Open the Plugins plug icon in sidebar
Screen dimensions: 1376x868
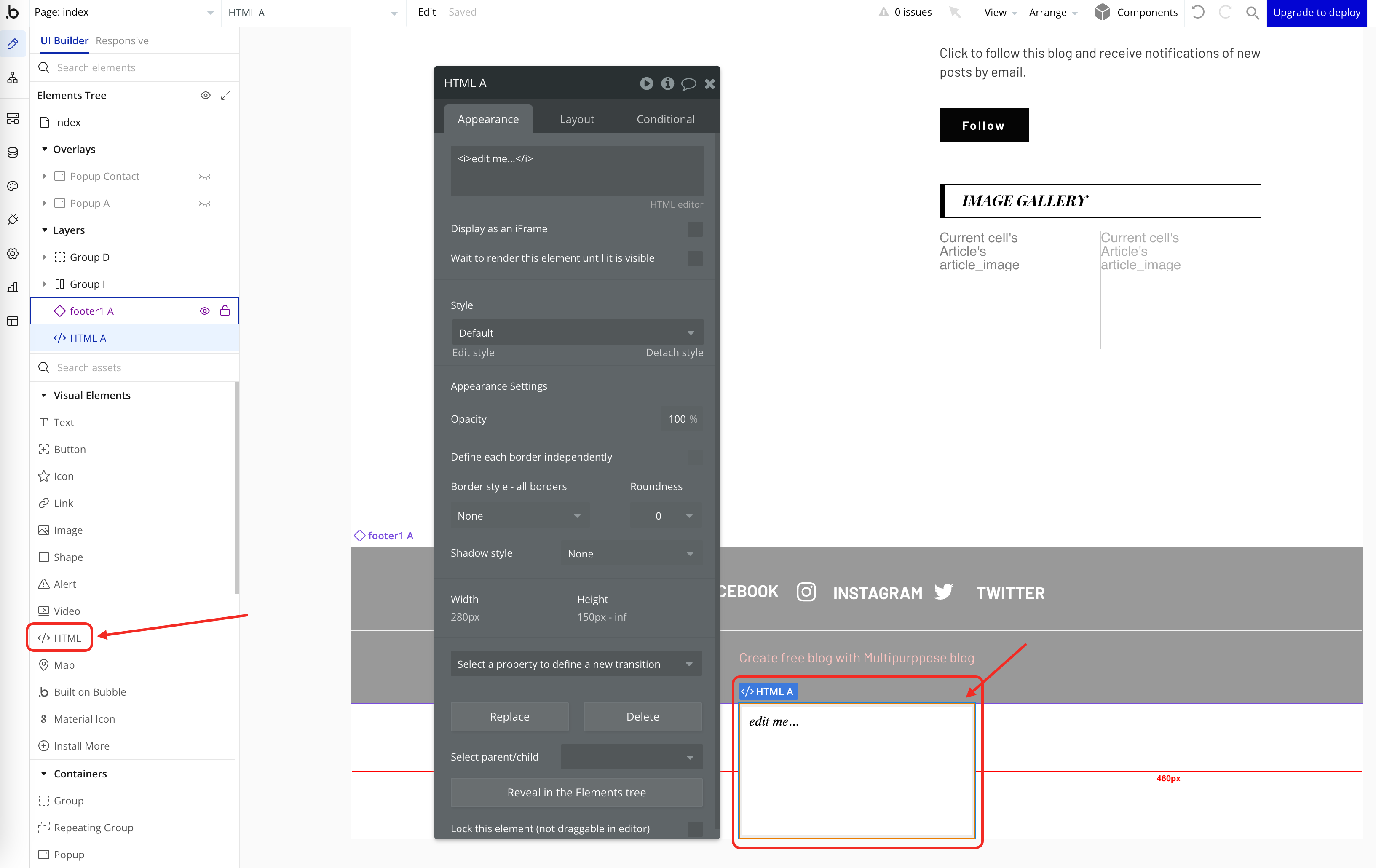click(x=13, y=220)
